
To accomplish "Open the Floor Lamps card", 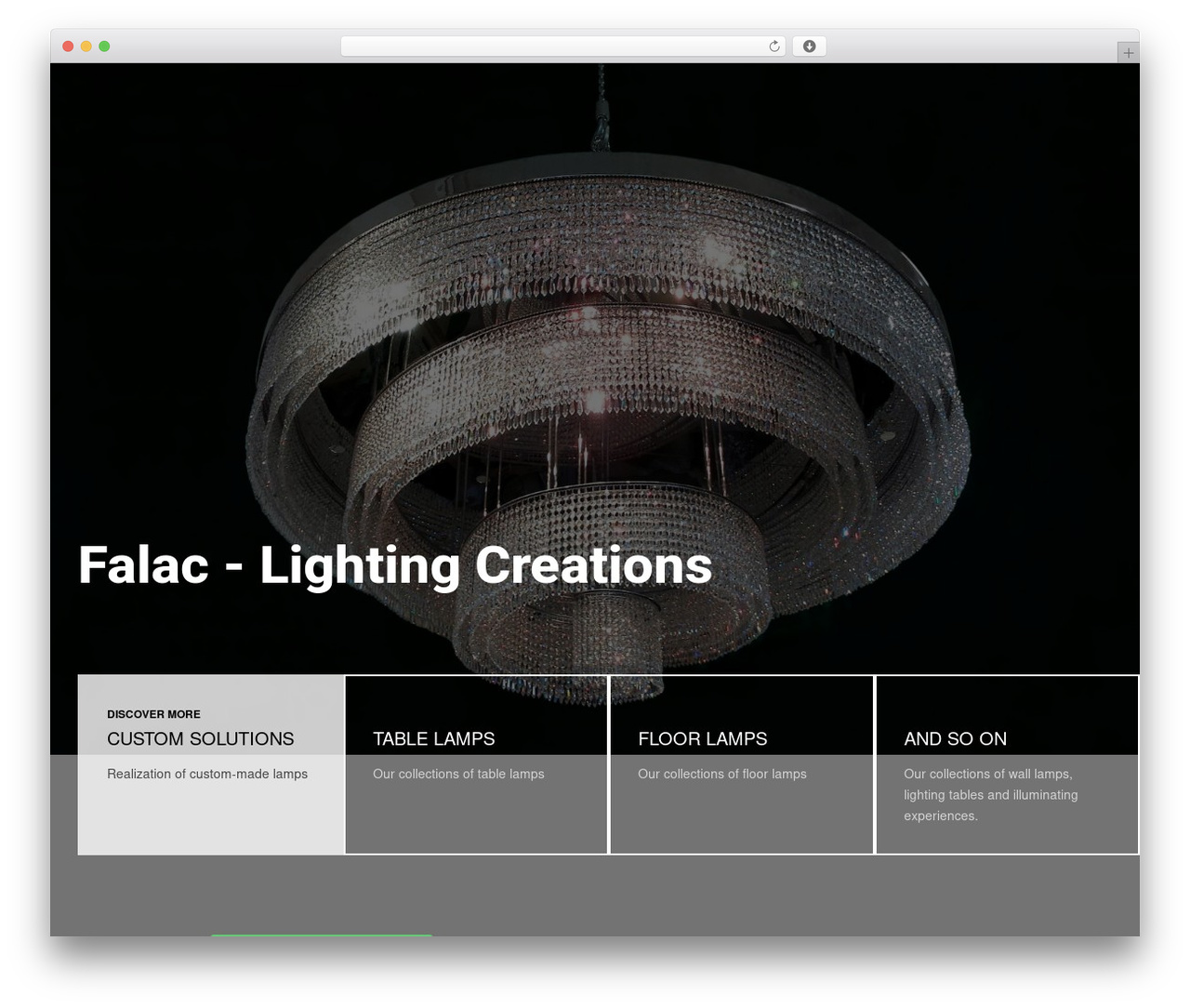I will 742,764.
